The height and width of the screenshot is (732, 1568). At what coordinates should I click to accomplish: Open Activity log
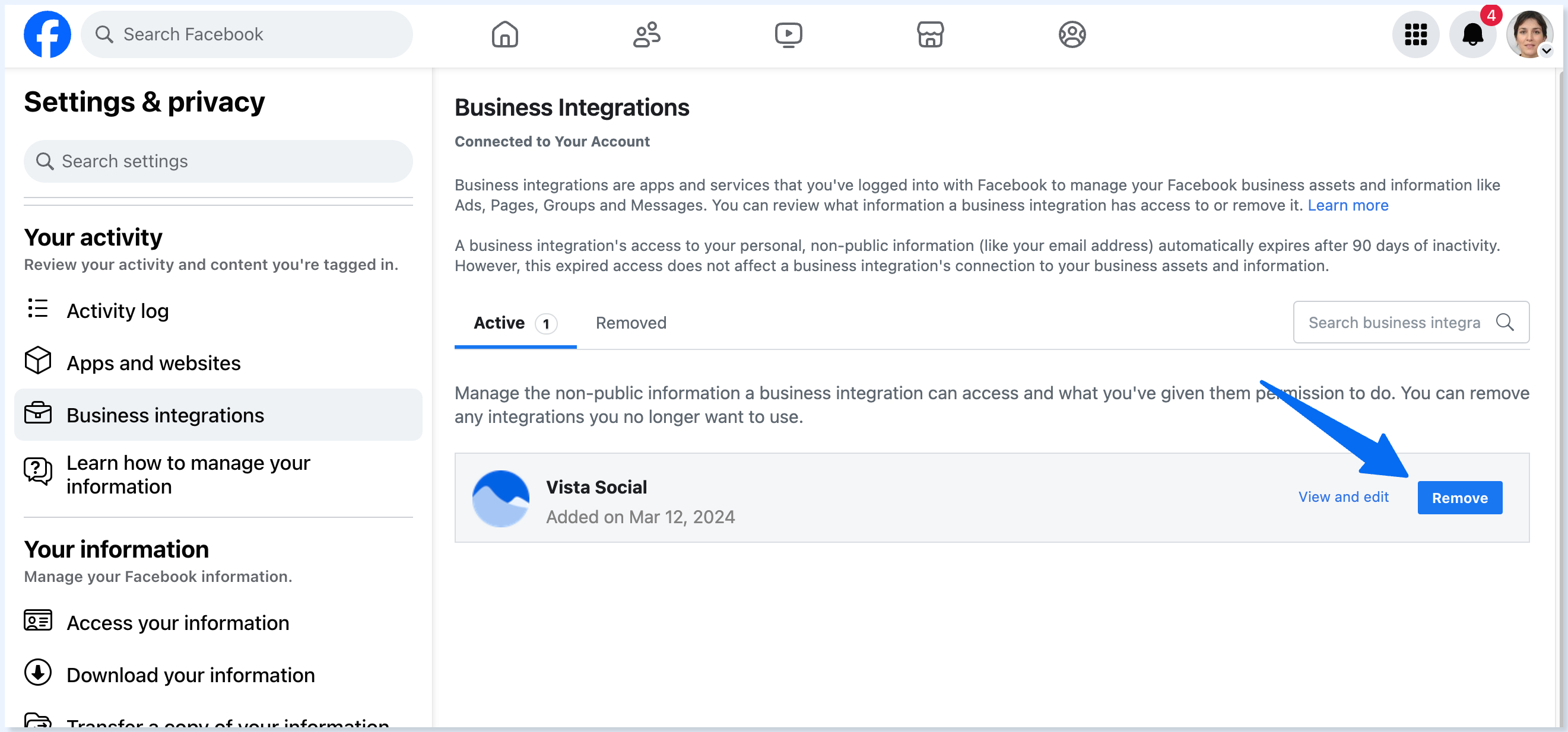coord(118,310)
